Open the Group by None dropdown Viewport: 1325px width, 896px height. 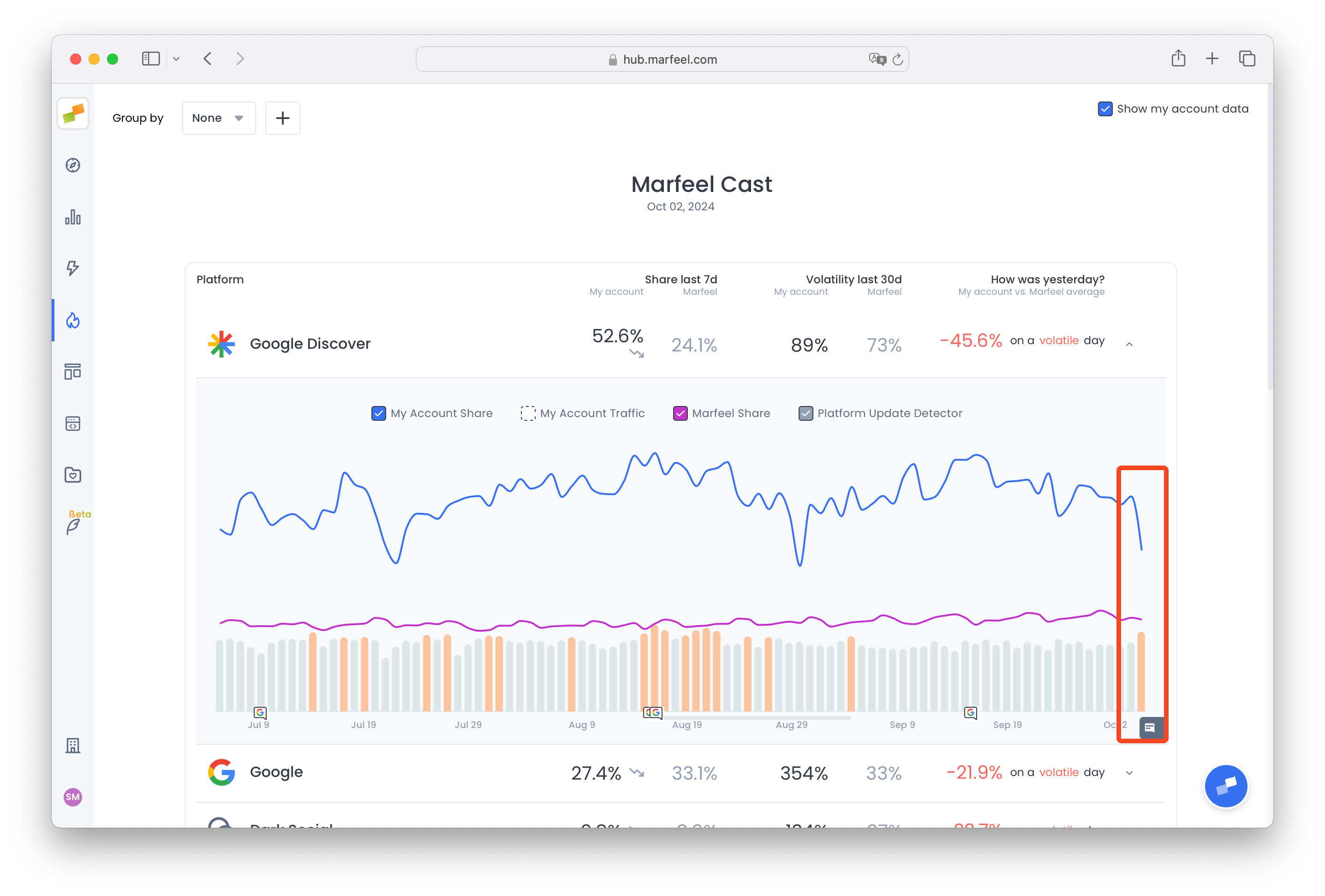click(218, 118)
